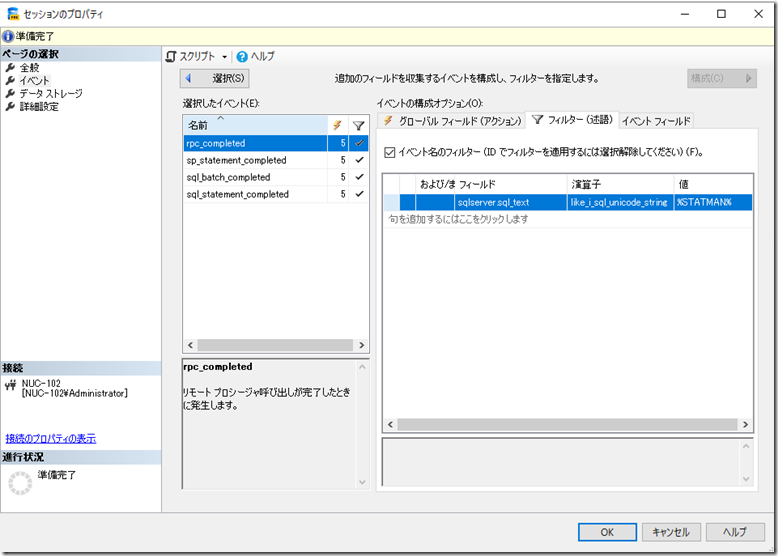Click filter checkmark for sp_statement_completed row

pyautogui.click(x=359, y=161)
